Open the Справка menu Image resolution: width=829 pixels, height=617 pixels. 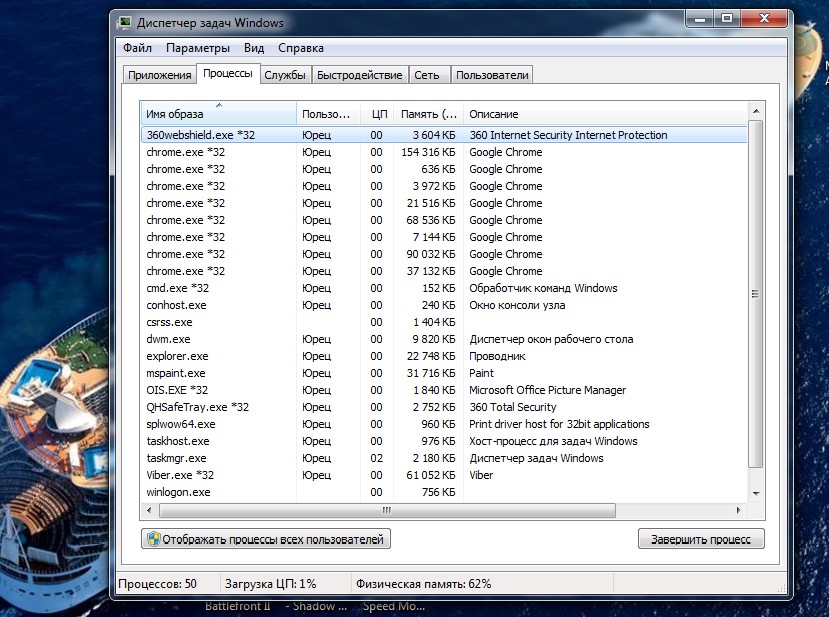point(301,48)
